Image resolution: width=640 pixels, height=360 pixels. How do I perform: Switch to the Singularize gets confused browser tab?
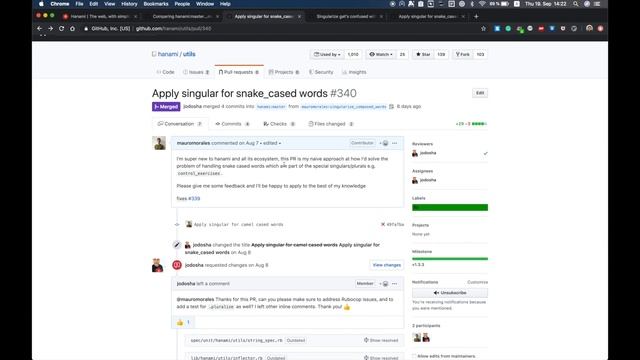pyautogui.click(x=345, y=16)
